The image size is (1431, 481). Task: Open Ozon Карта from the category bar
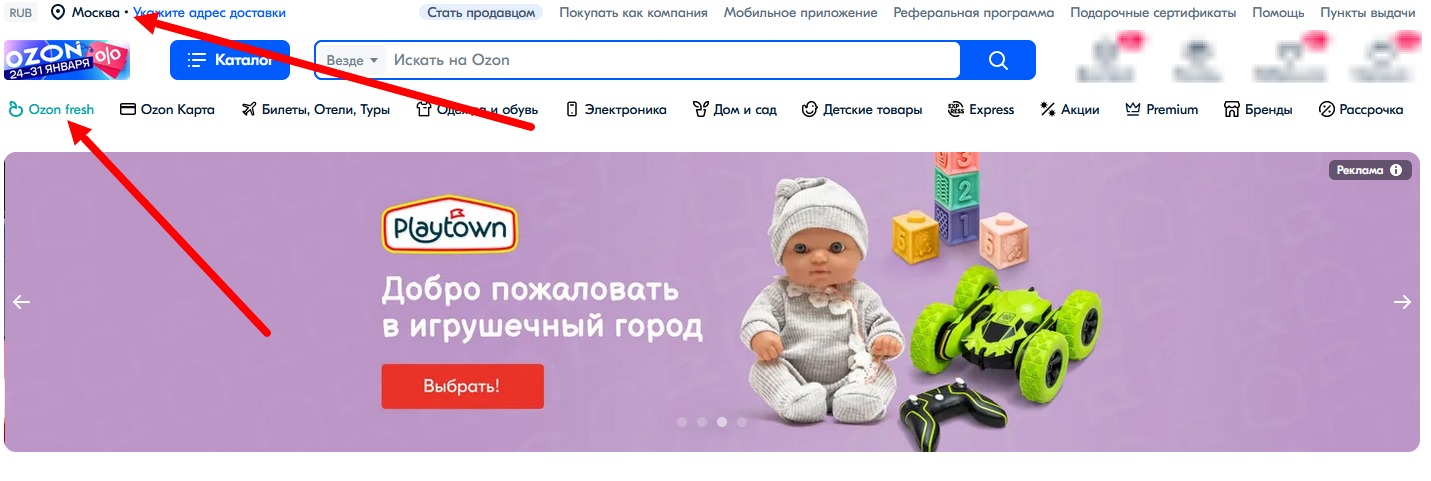click(167, 110)
